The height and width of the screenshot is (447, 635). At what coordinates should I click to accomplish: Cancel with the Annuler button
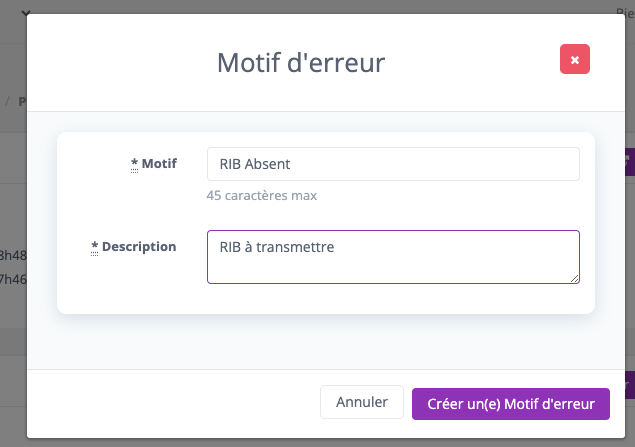click(362, 402)
